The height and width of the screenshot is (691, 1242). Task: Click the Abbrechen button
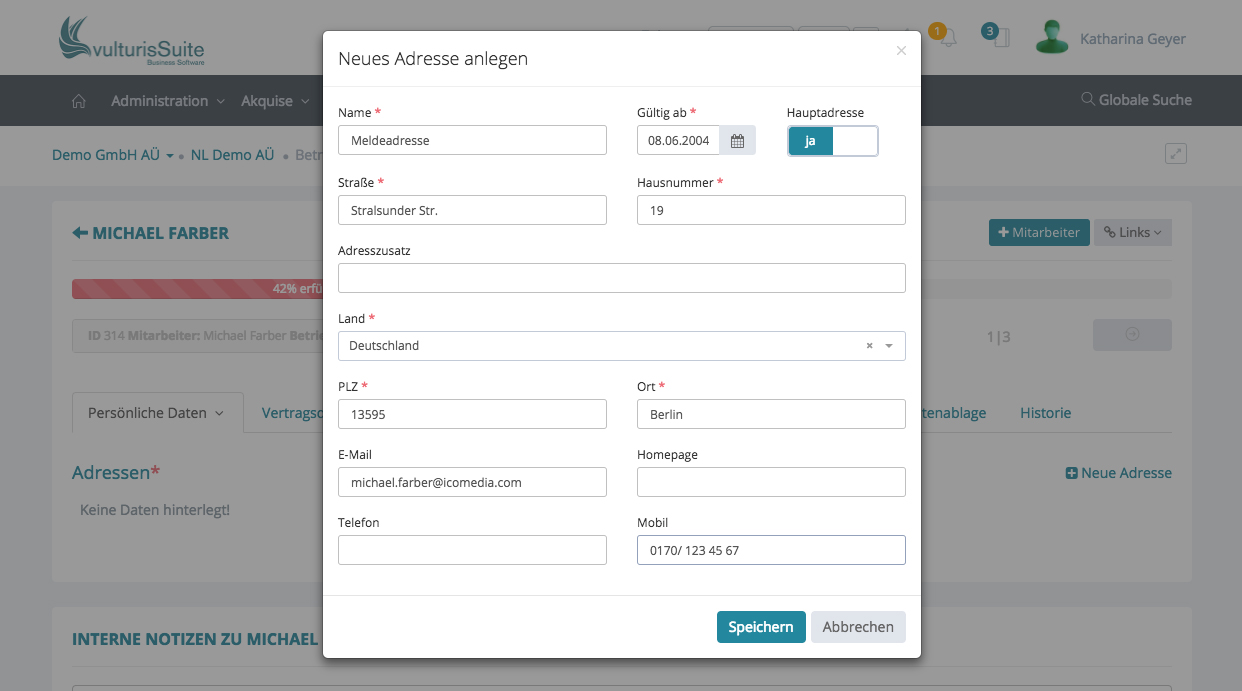[x=857, y=627]
